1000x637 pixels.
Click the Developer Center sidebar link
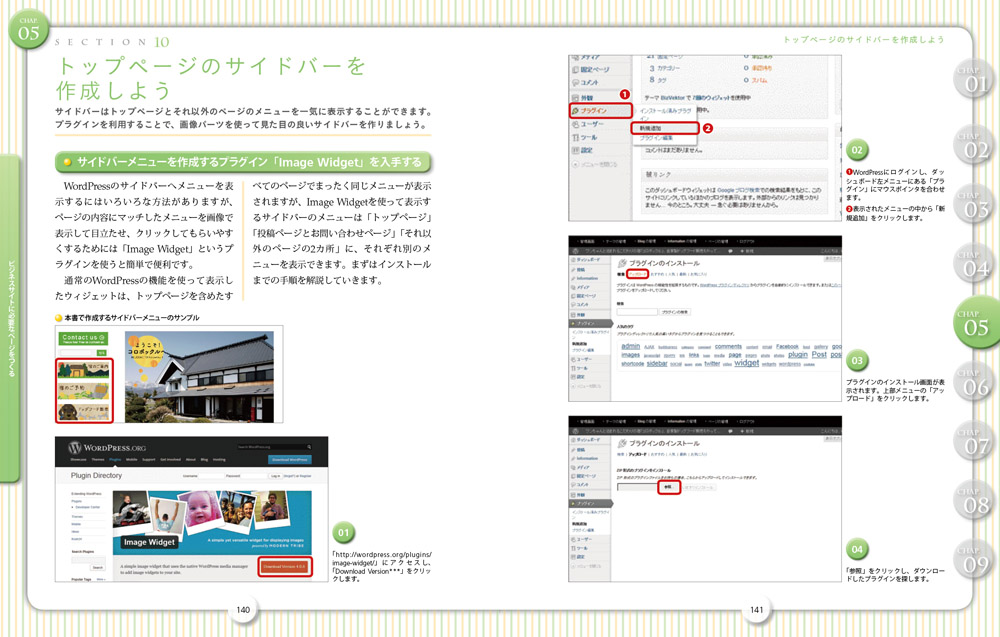click(x=90, y=508)
